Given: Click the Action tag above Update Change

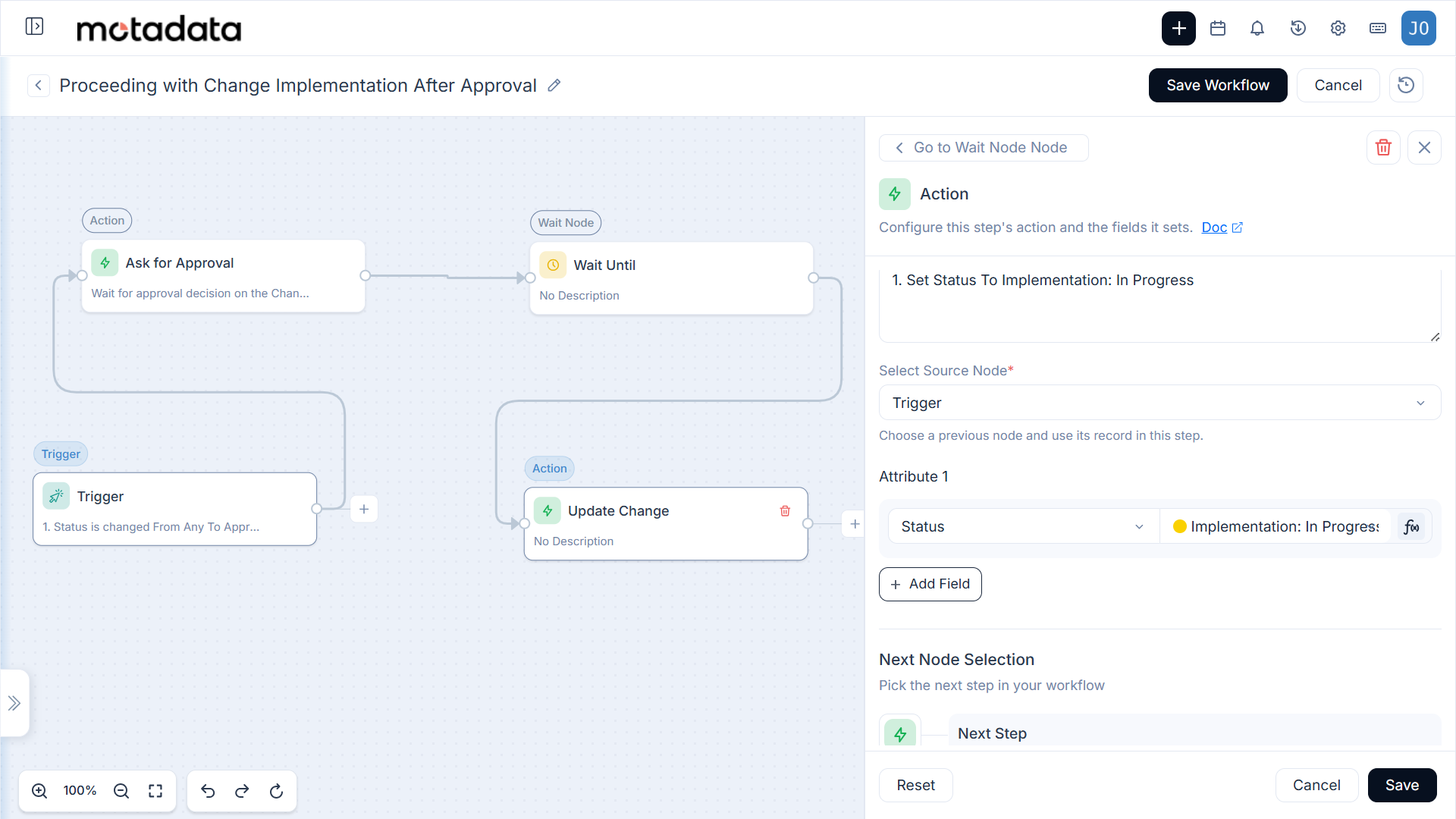Looking at the screenshot, I should click(549, 469).
